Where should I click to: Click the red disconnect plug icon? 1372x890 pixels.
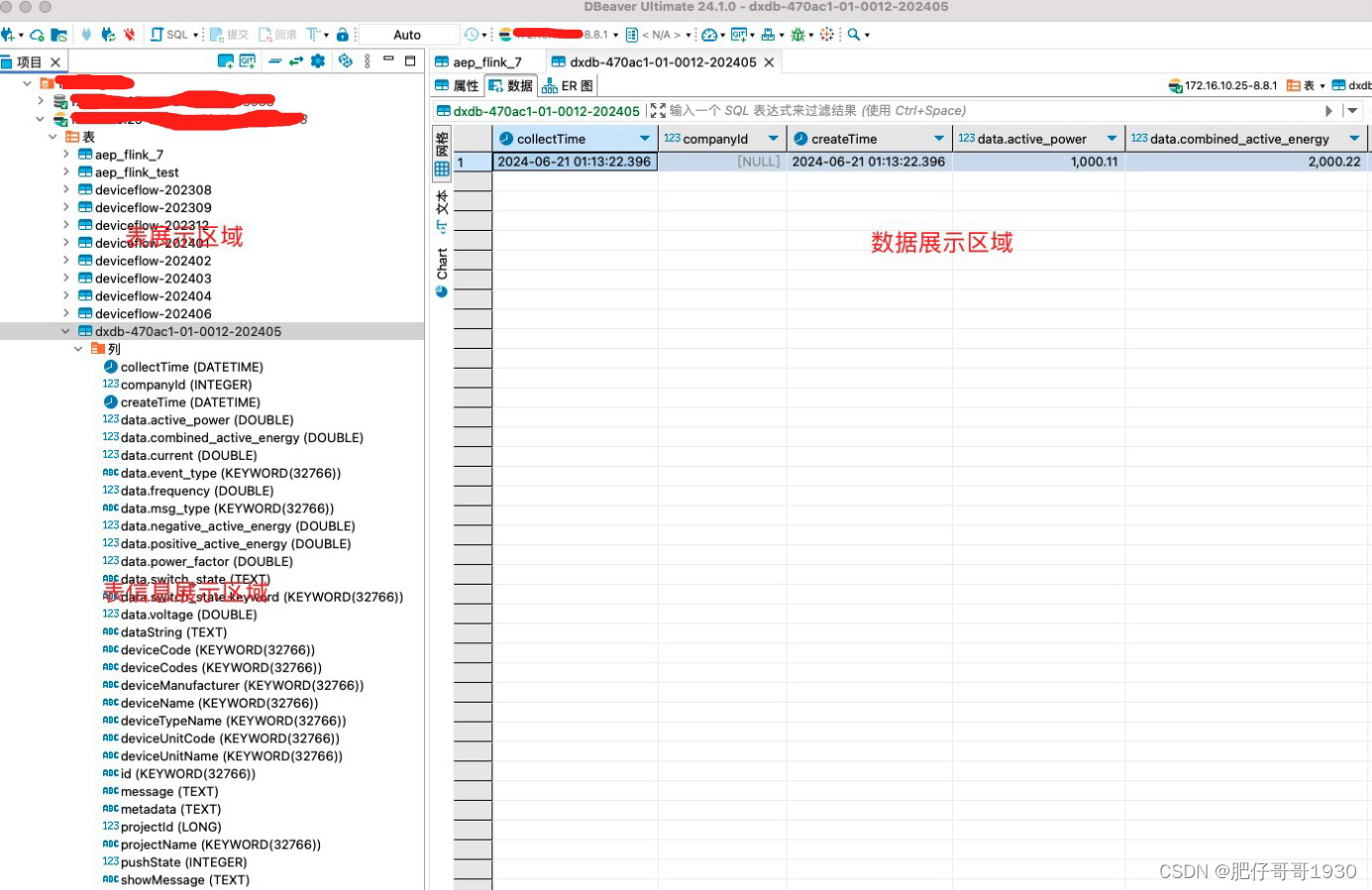129,35
